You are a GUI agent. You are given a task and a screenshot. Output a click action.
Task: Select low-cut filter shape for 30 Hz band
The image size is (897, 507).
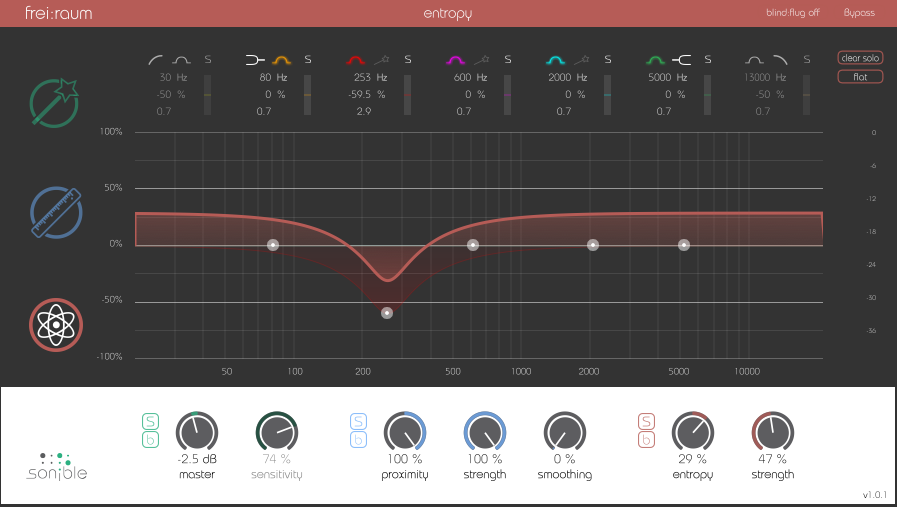(x=155, y=60)
